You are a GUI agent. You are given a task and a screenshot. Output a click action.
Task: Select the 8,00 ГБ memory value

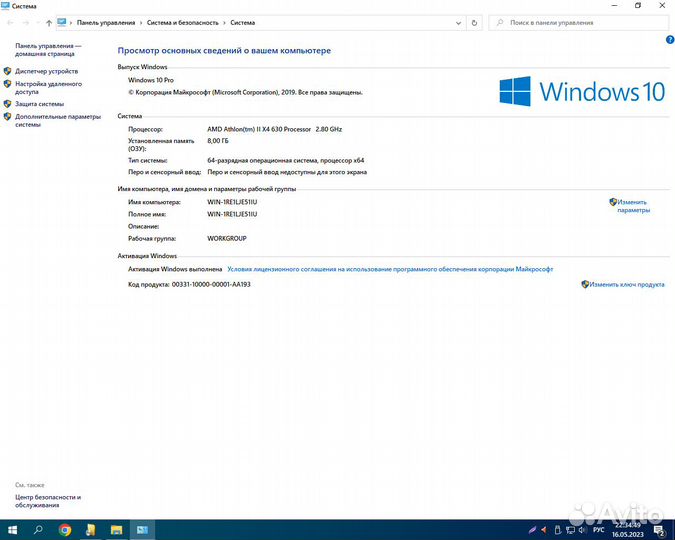218,141
